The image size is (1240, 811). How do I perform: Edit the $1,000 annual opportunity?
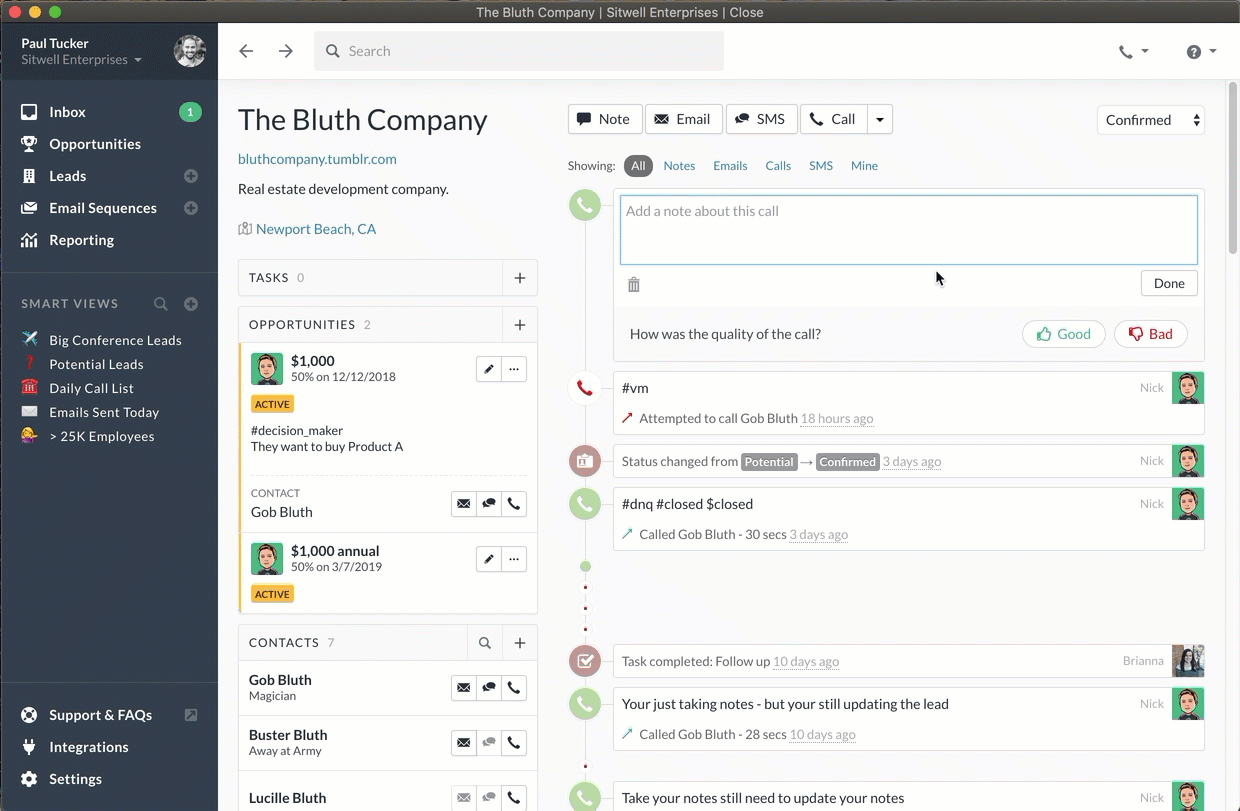[x=488, y=559]
